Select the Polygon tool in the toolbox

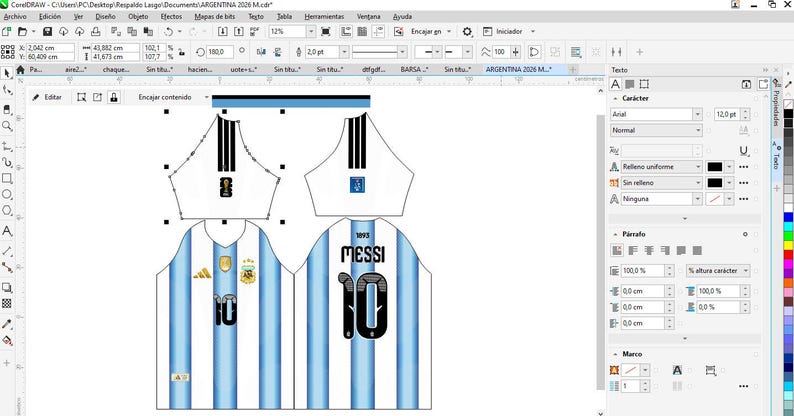tap(7, 210)
